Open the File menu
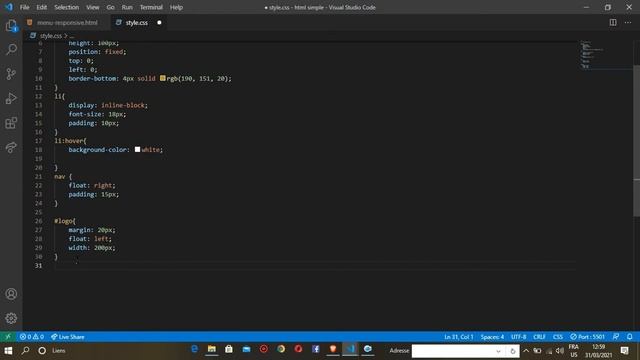 [x=24, y=7]
